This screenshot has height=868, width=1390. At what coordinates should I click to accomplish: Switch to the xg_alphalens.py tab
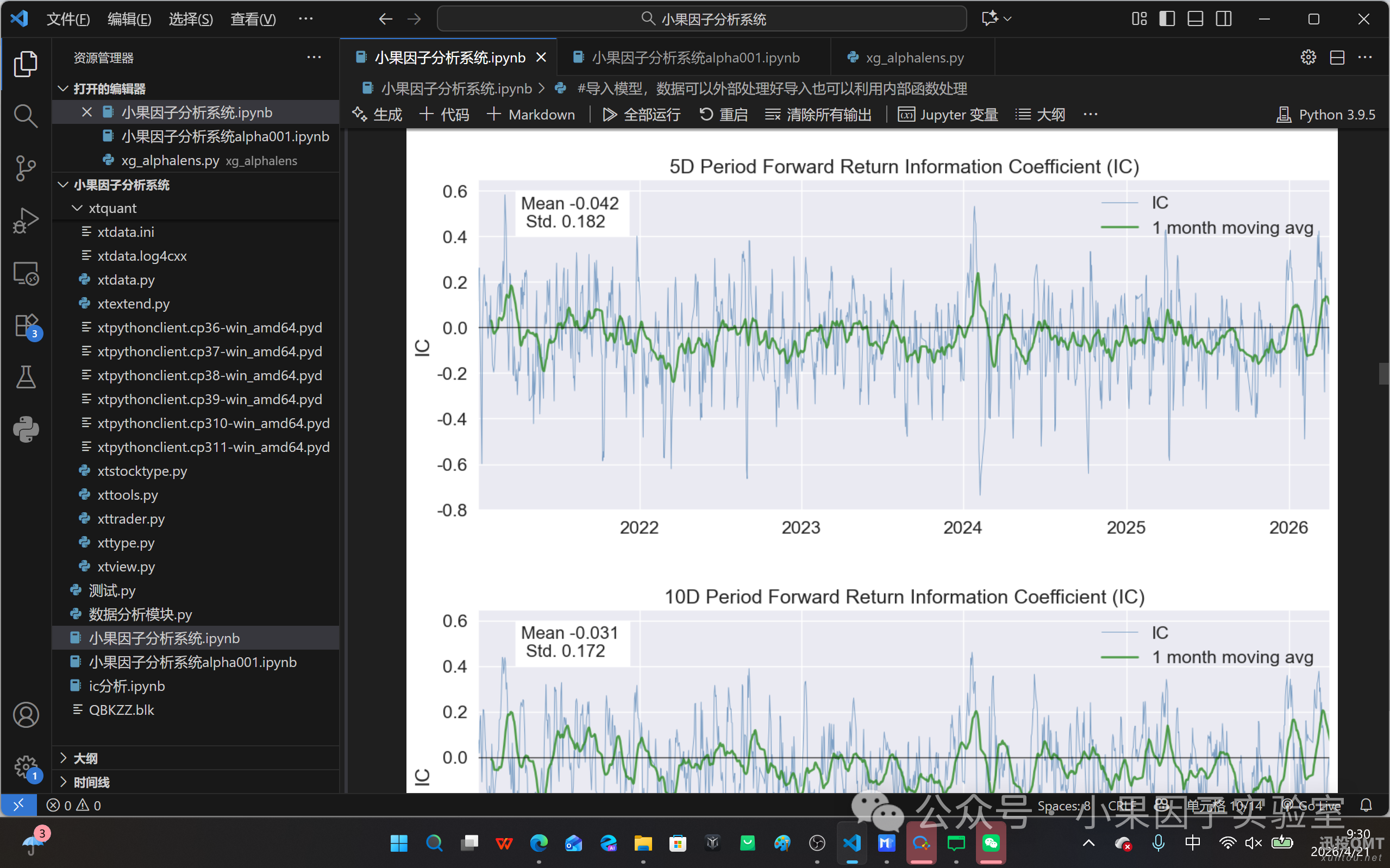point(914,58)
